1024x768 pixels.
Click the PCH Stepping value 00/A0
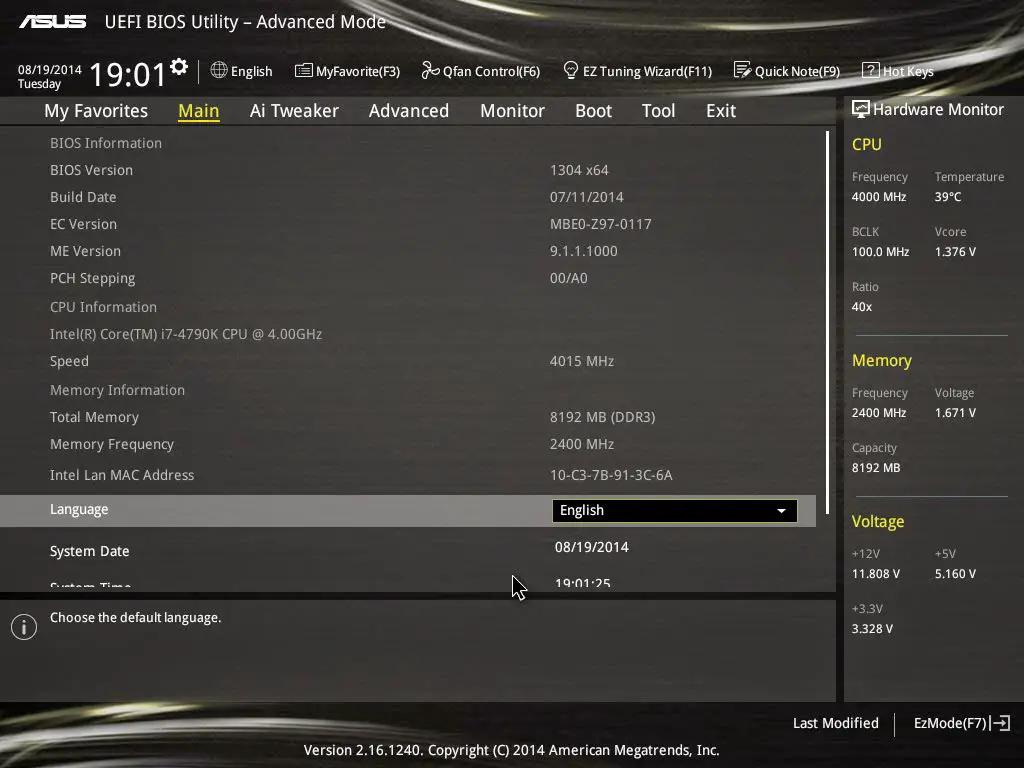(x=569, y=278)
